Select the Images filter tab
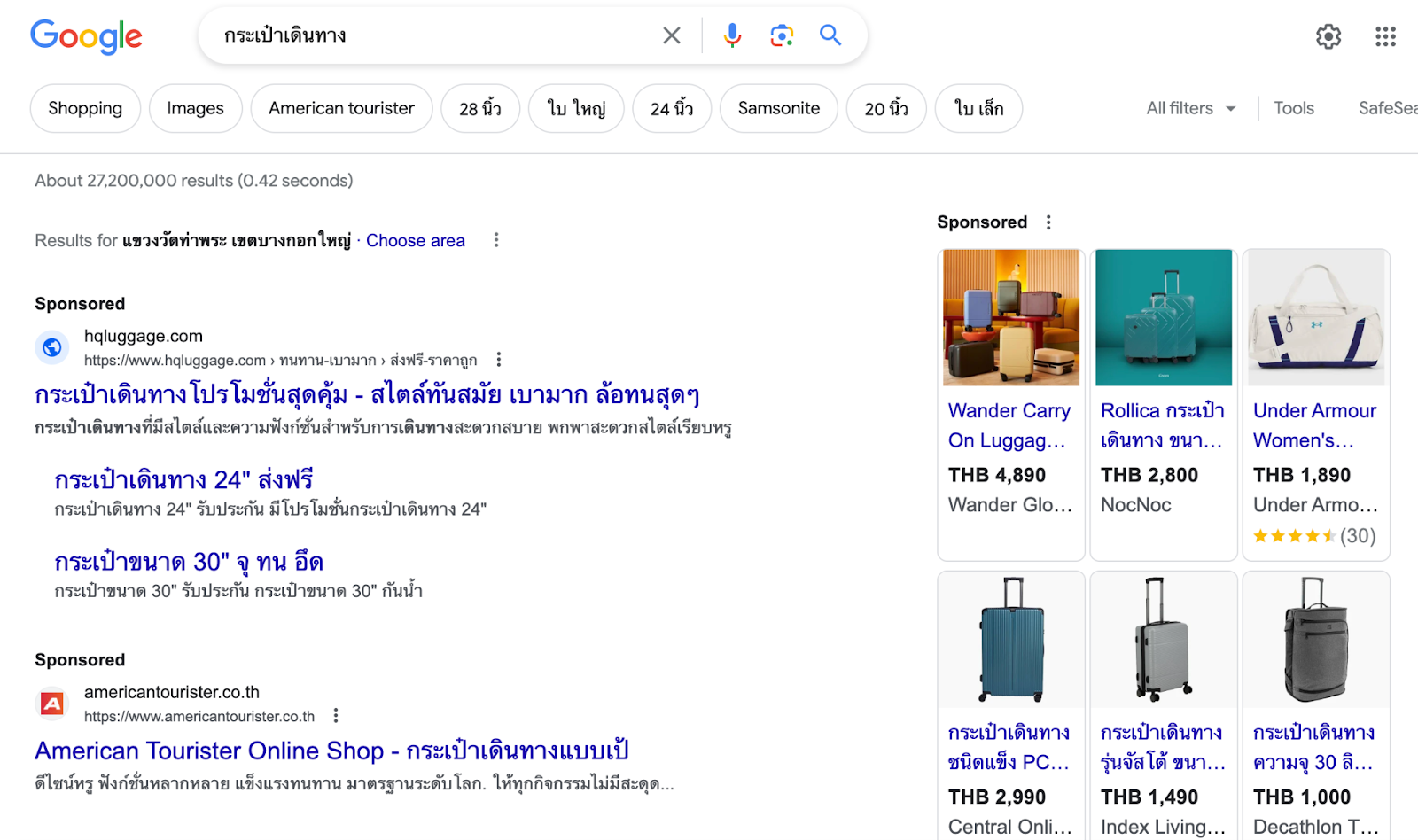Screen dimensions: 1418x840 (195, 108)
